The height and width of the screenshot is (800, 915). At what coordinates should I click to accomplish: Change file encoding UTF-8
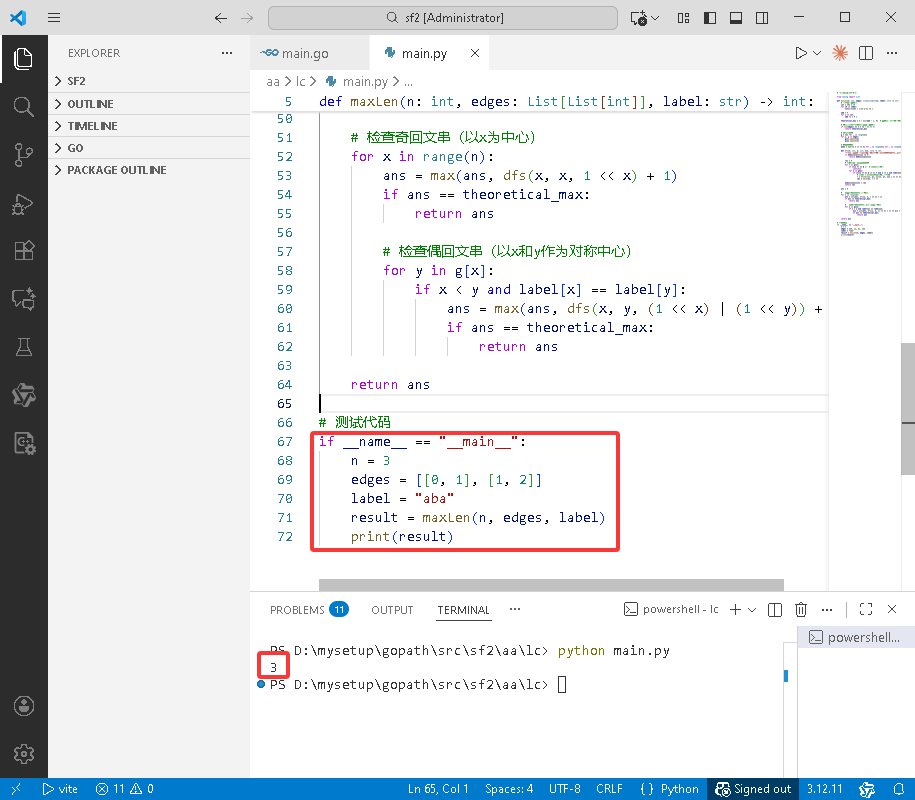[x=564, y=789]
